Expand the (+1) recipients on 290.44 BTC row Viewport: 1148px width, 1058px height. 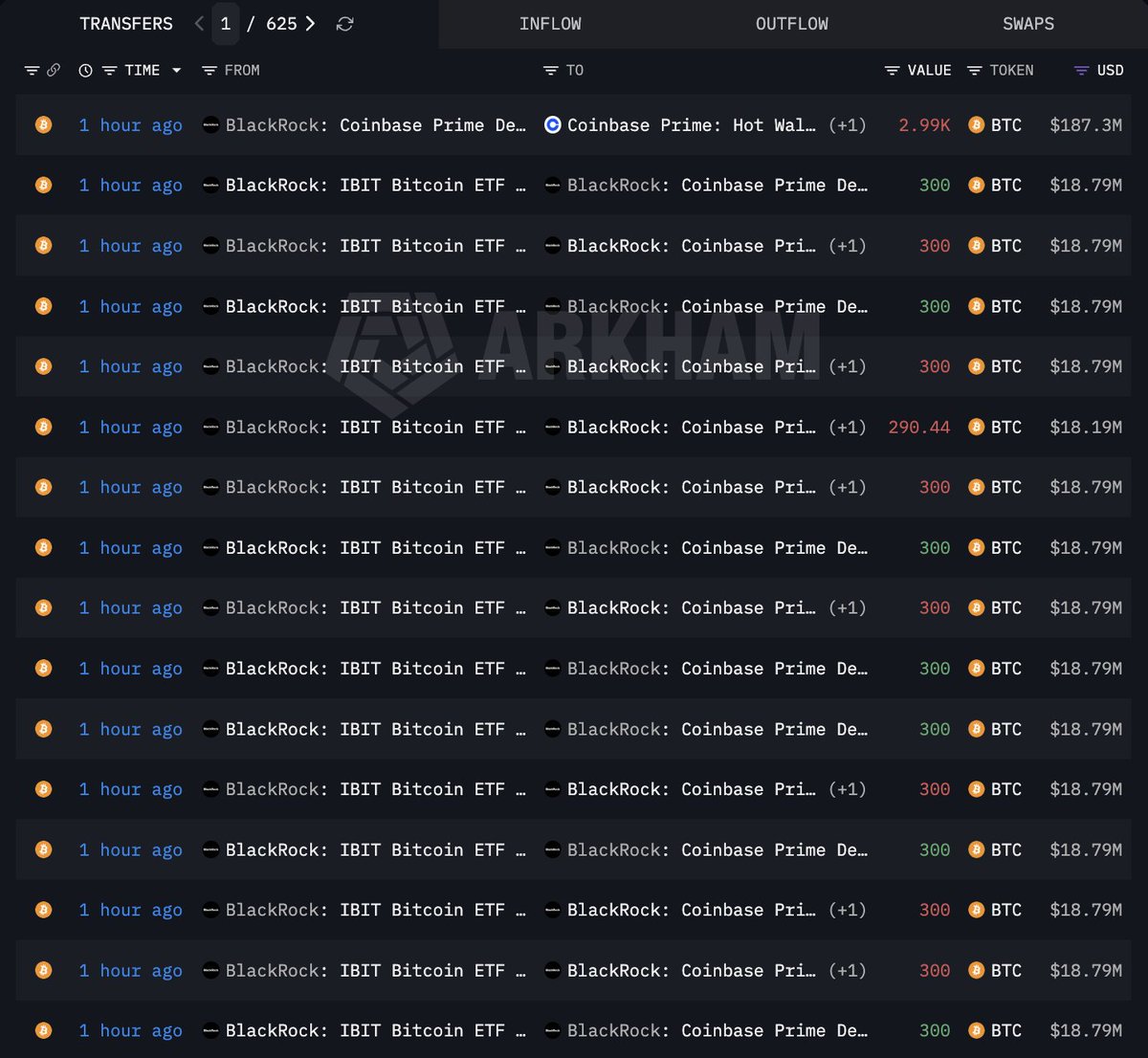(847, 428)
